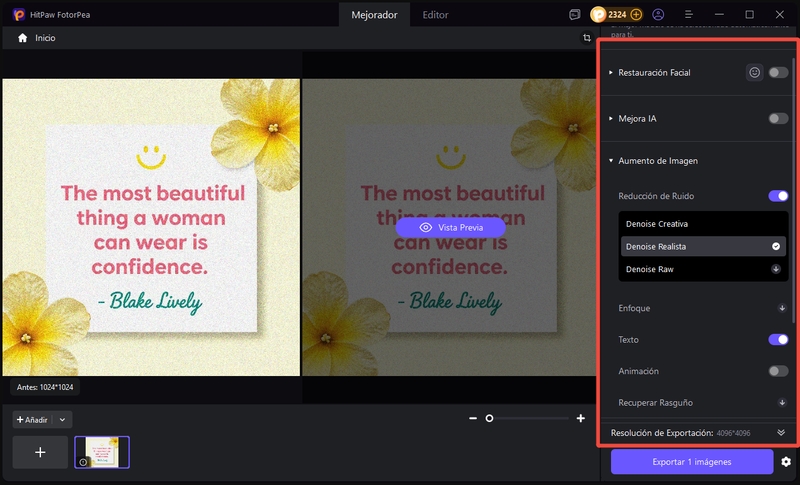This screenshot has height=485, width=800.
Task: Open export settings gear icon
Action: (x=786, y=462)
